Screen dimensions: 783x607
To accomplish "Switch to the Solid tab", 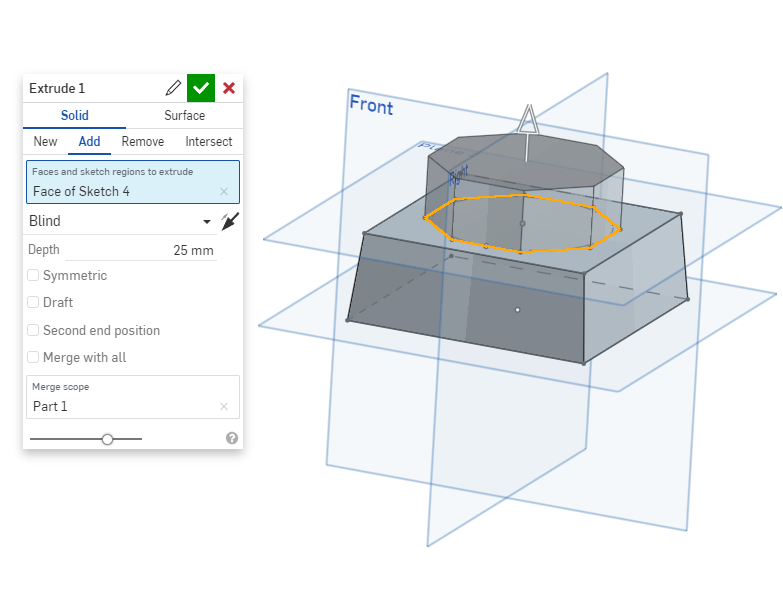I will (x=74, y=115).
